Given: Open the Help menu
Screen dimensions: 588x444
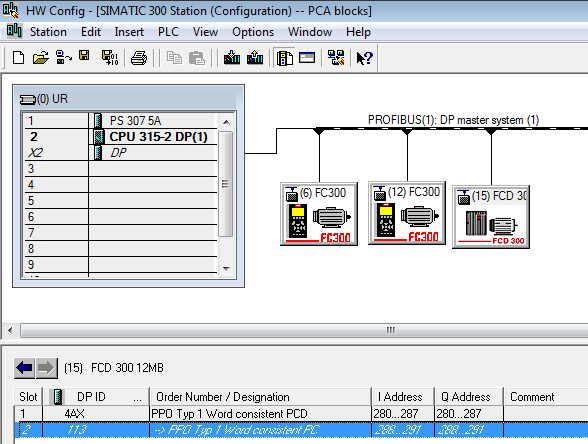Looking at the screenshot, I should click(x=358, y=32).
